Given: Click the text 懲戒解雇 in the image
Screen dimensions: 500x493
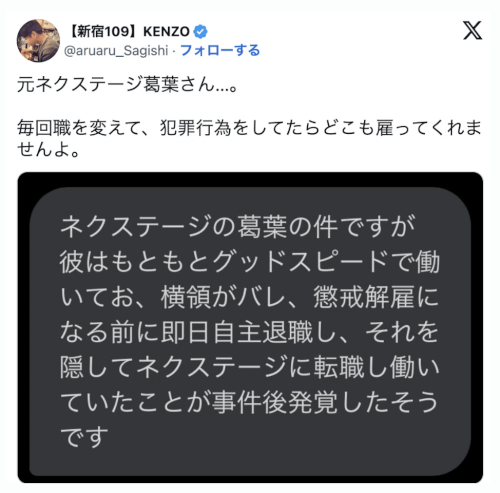Looking at the screenshot, I should [x=364, y=297].
